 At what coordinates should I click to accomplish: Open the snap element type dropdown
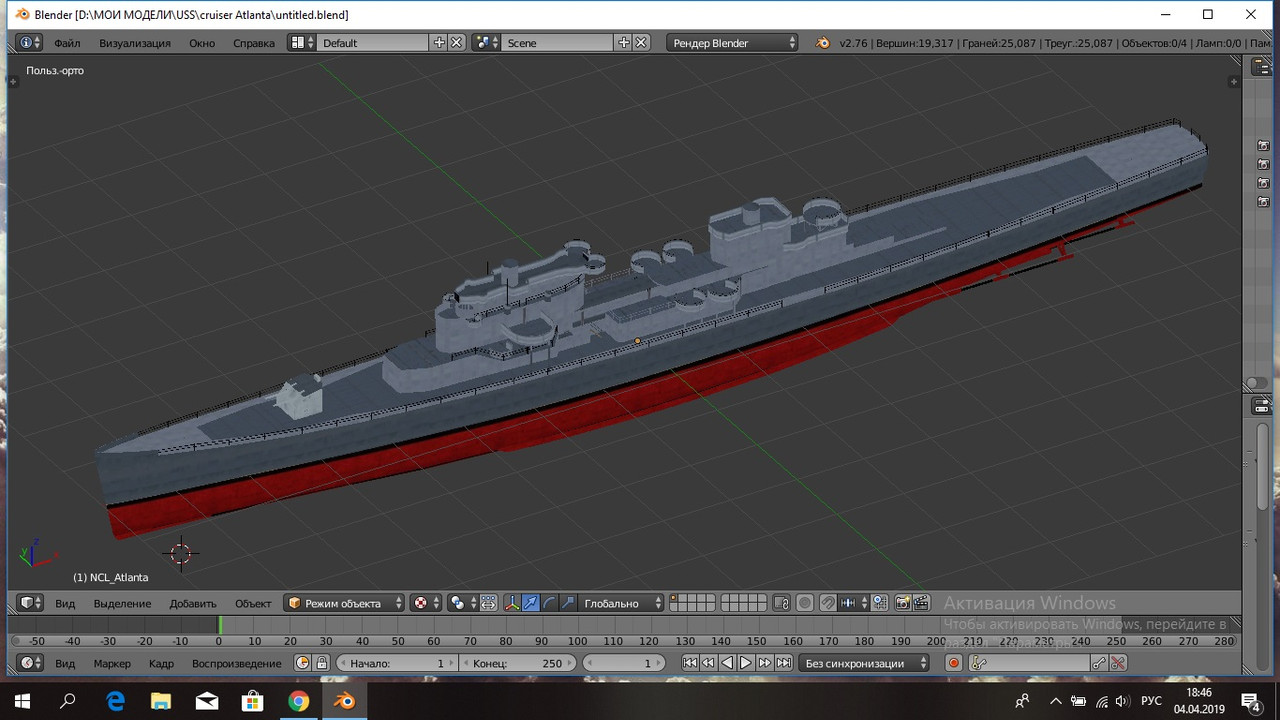point(853,603)
